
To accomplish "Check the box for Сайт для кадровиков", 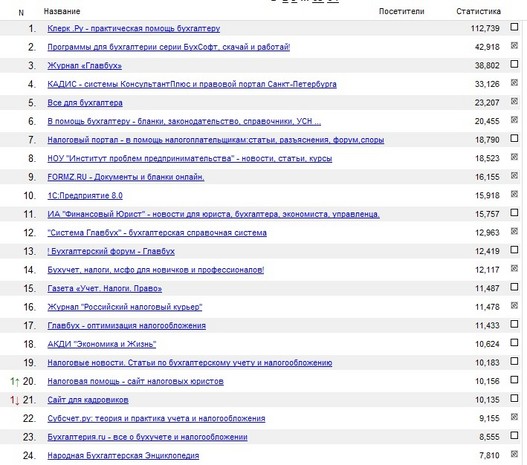I will [x=514, y=398].
